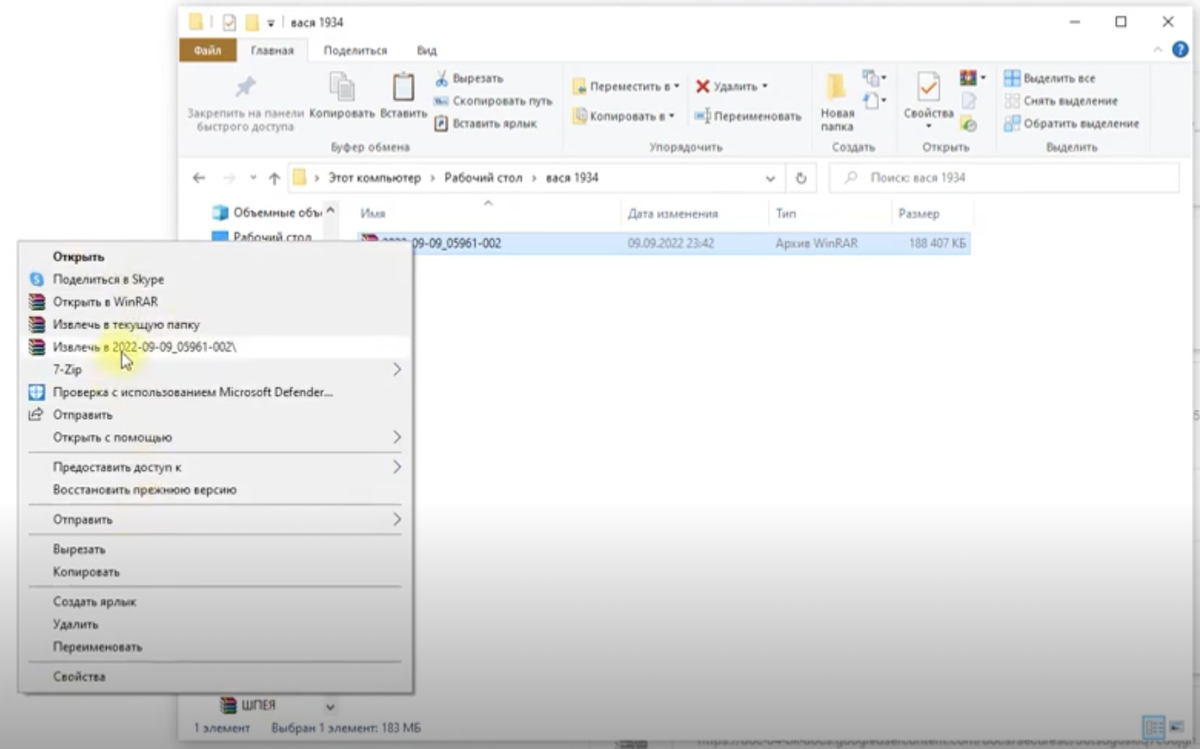The image size is (1200, 749).
Task: Click Вырезать scissors in the ribbon
Action: (469, 78)
